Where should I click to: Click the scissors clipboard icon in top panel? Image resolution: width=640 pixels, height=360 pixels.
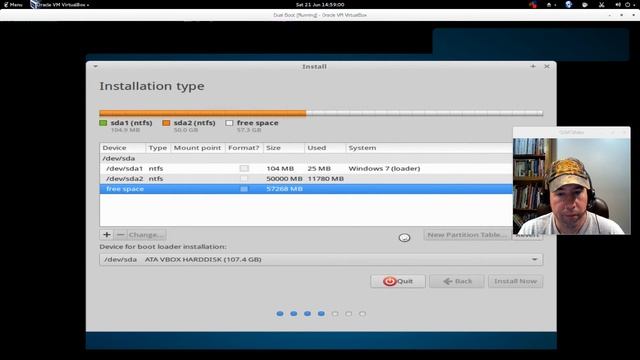(601, 4)
